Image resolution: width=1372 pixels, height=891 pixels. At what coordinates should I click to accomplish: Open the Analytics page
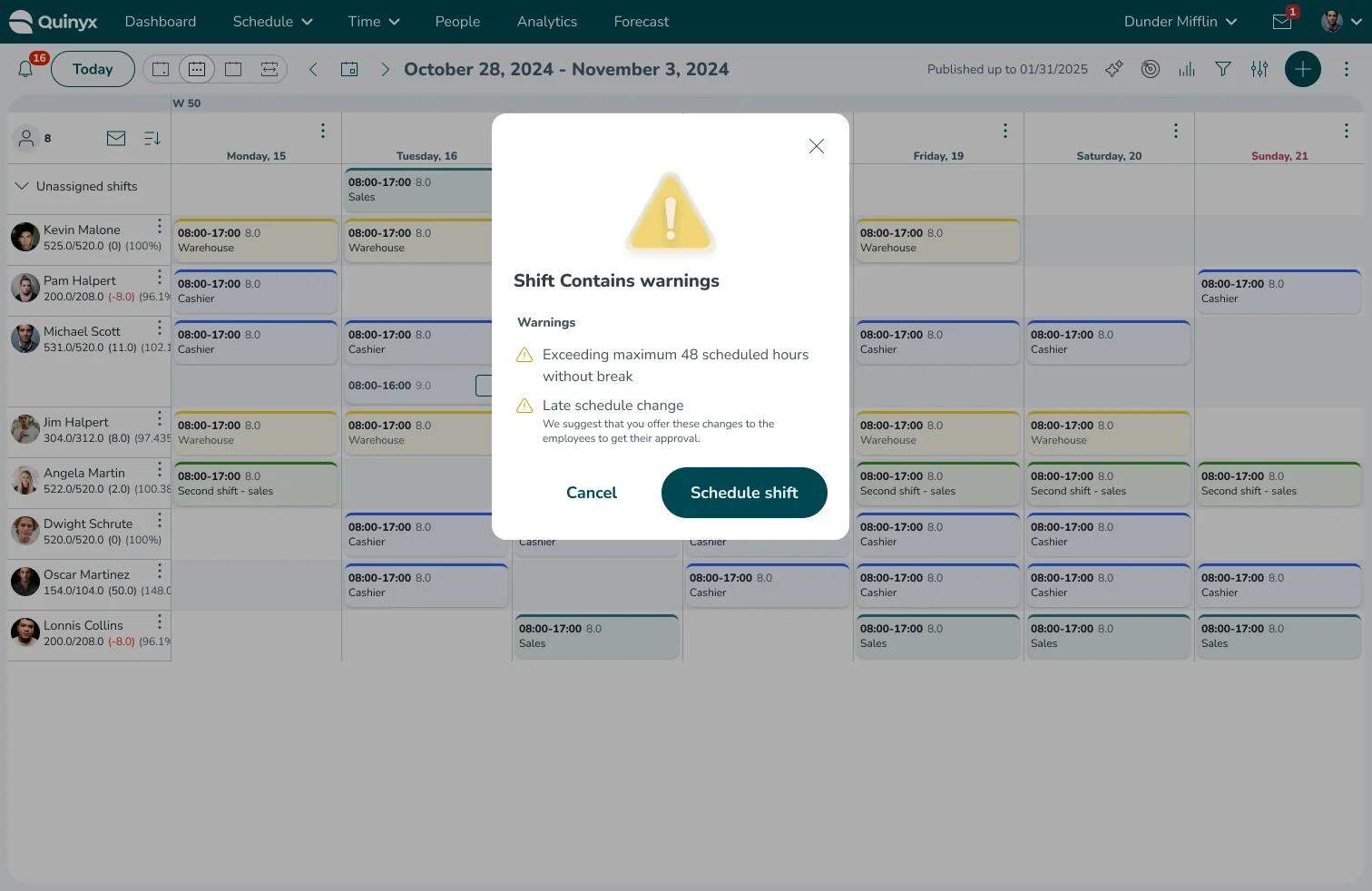tap(547, 22)
